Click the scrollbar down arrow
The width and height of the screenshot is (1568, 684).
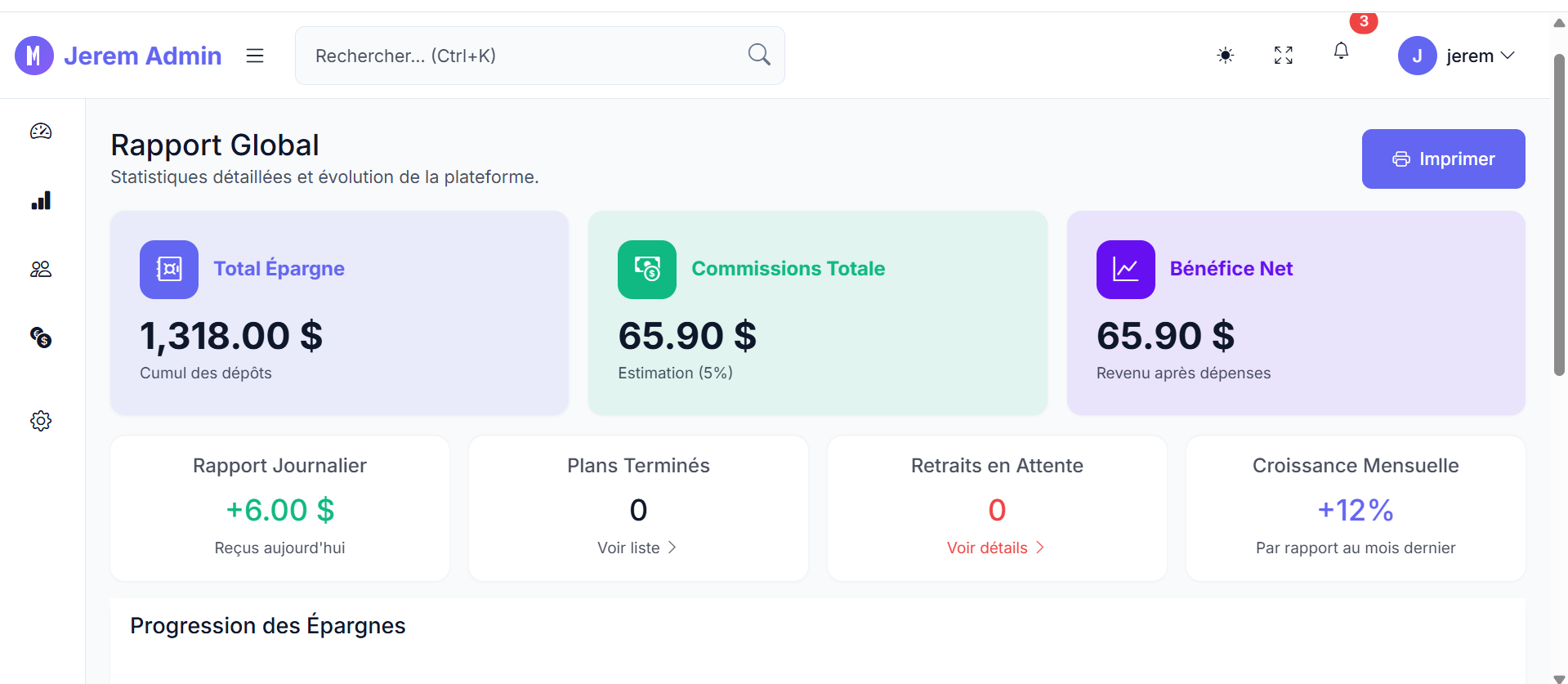coord(1559,678)
